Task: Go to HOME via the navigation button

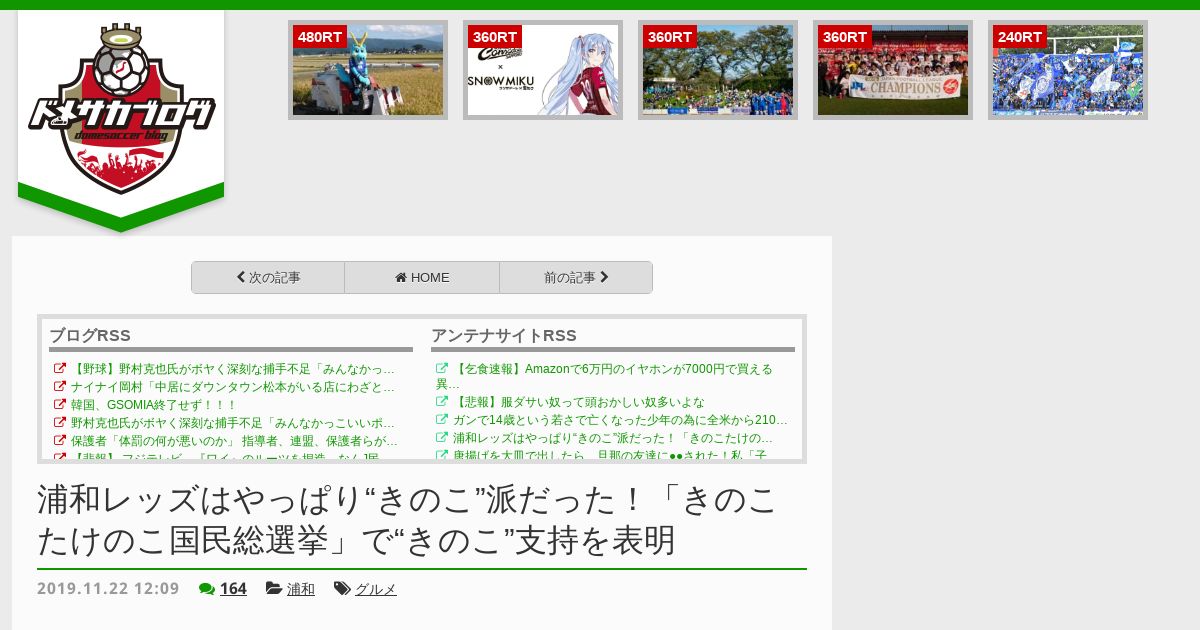Action: point(422,278)
